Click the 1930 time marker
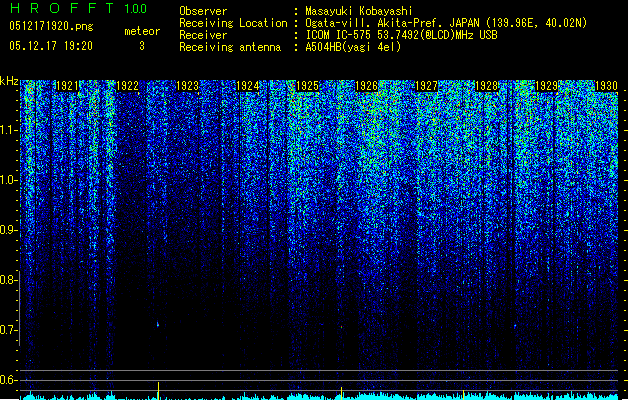This screenshot has width=629, height=400. (606, 86)
